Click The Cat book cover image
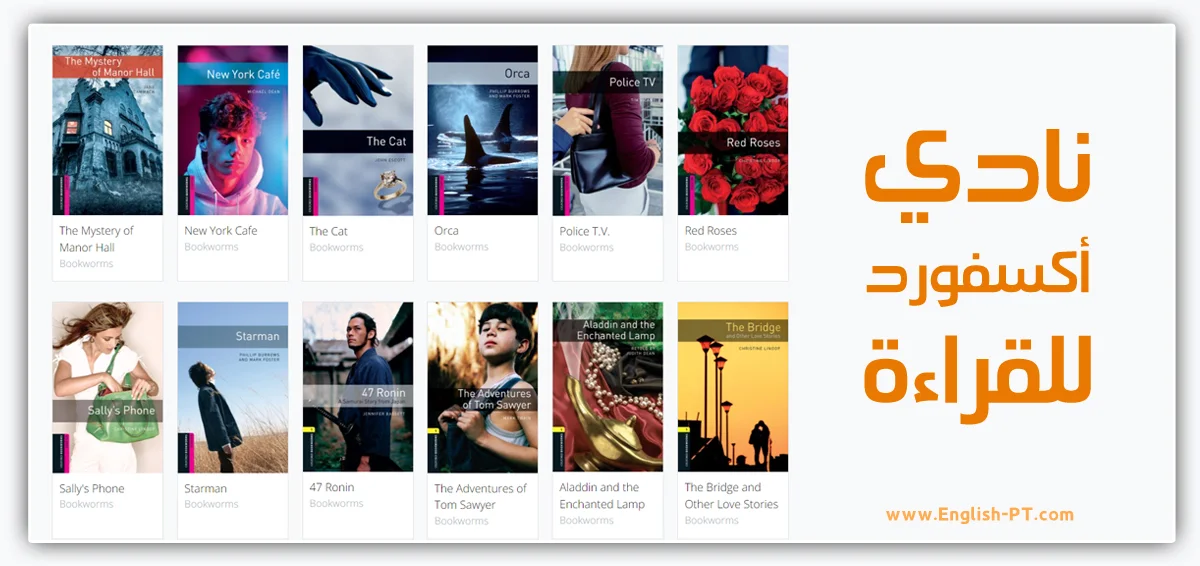The image size is (1200, 566). pos(357,130)
